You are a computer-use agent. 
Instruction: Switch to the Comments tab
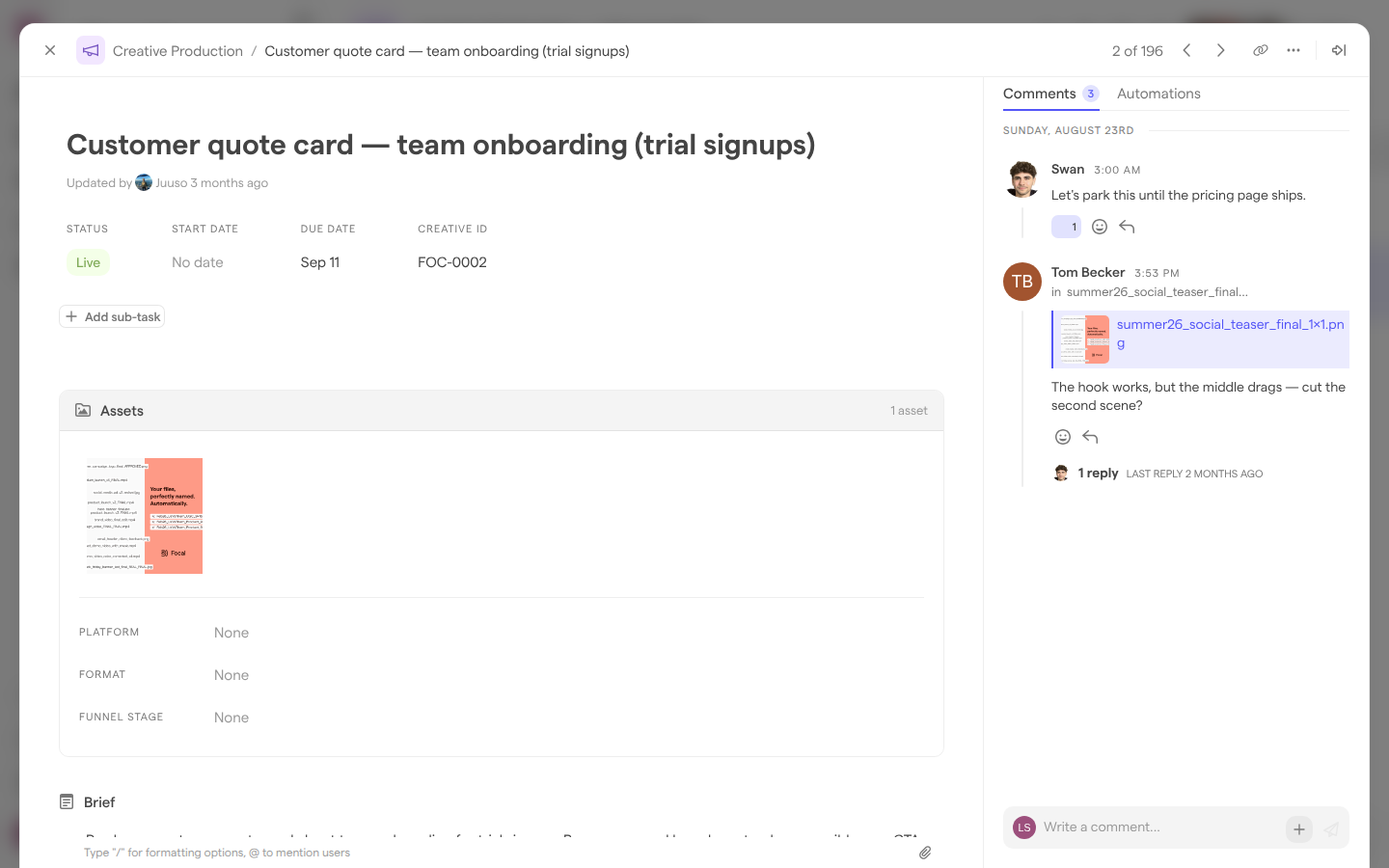click(x=1050, y=94)
